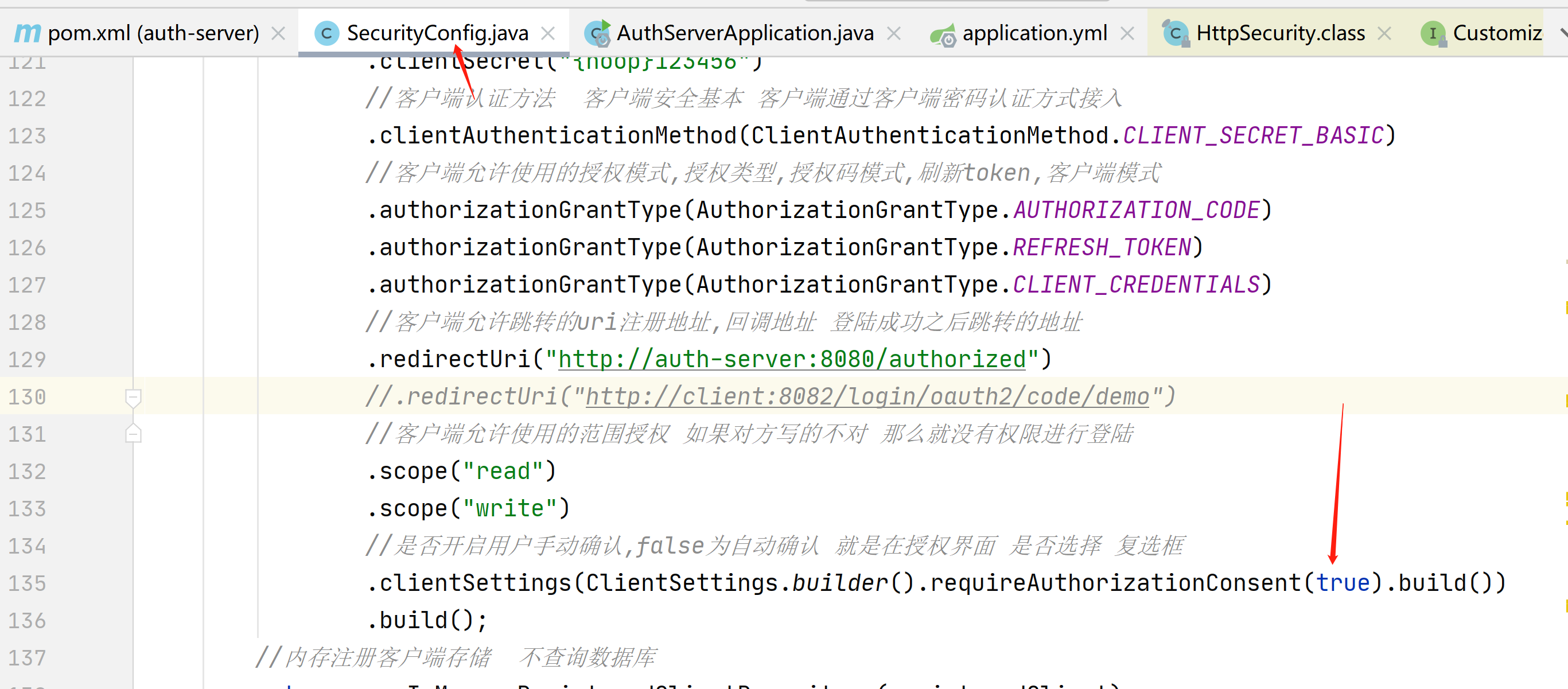1568x689 pixels.
Task: Click the runnable class icon on AuthServerApplication.java tab
Action: coord(597,33)
